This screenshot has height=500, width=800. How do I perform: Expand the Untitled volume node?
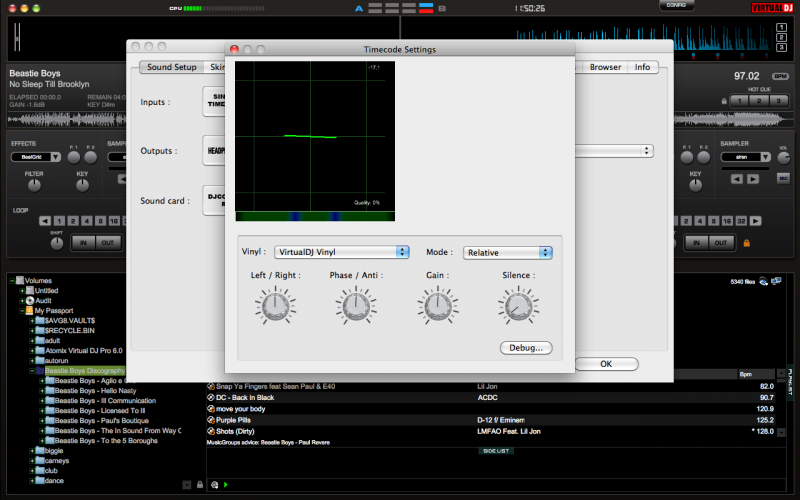point(22,291)
